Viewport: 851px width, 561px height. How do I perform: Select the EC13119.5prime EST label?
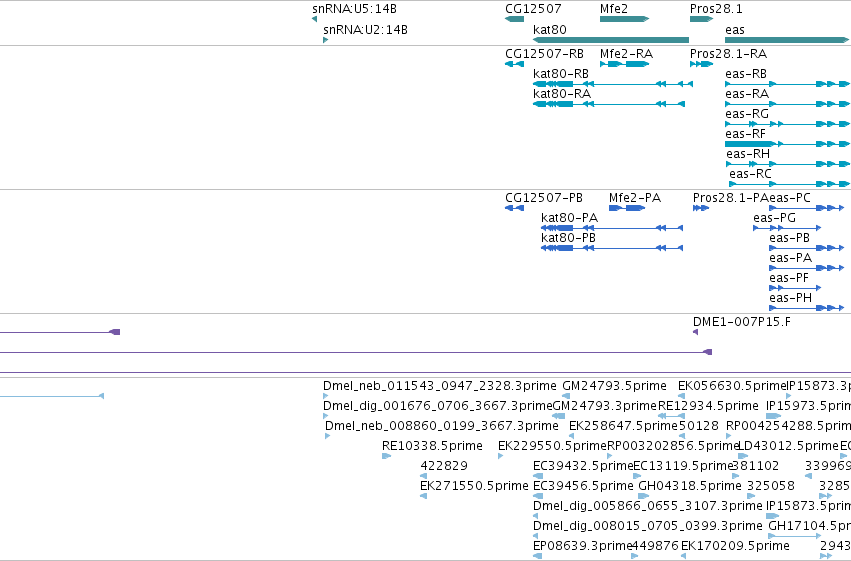point(683,466)
